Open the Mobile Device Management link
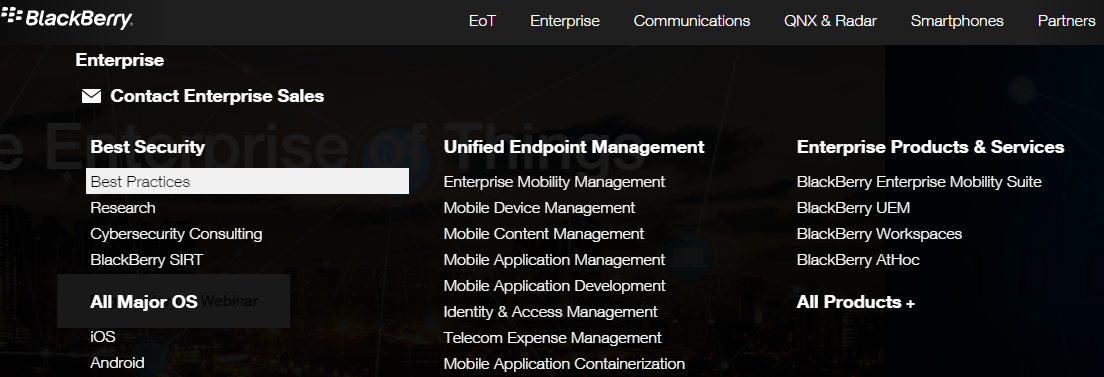The height and width of the screenshot is (377, 1104). point(539,208)
